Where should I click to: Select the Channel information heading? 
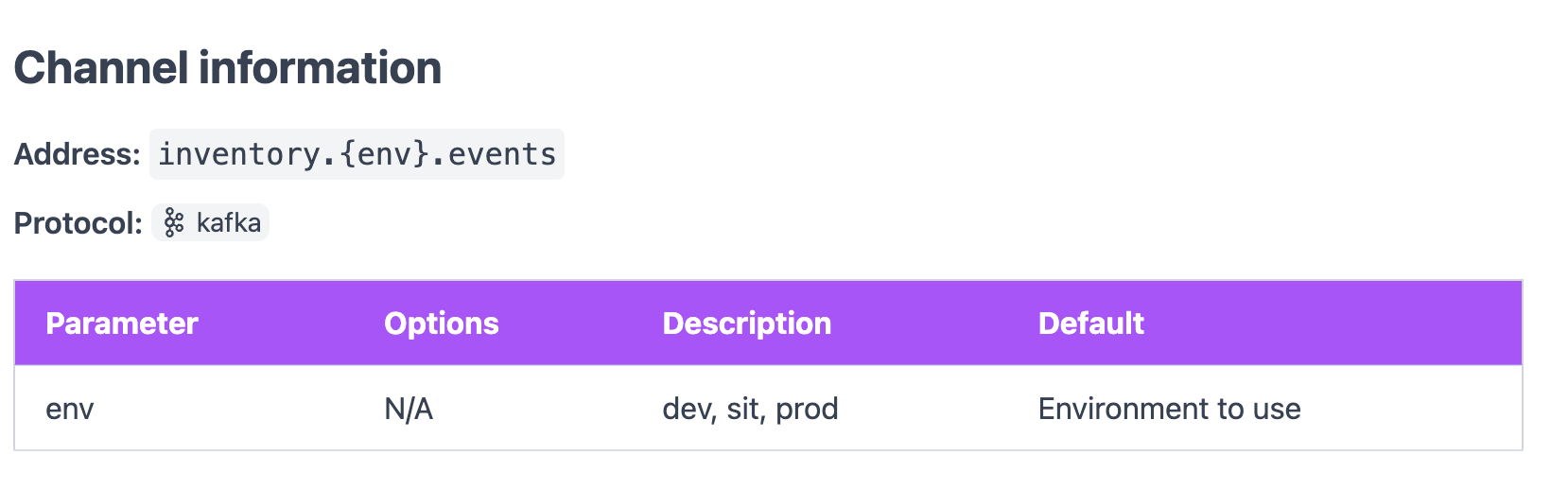click(228, 68)
